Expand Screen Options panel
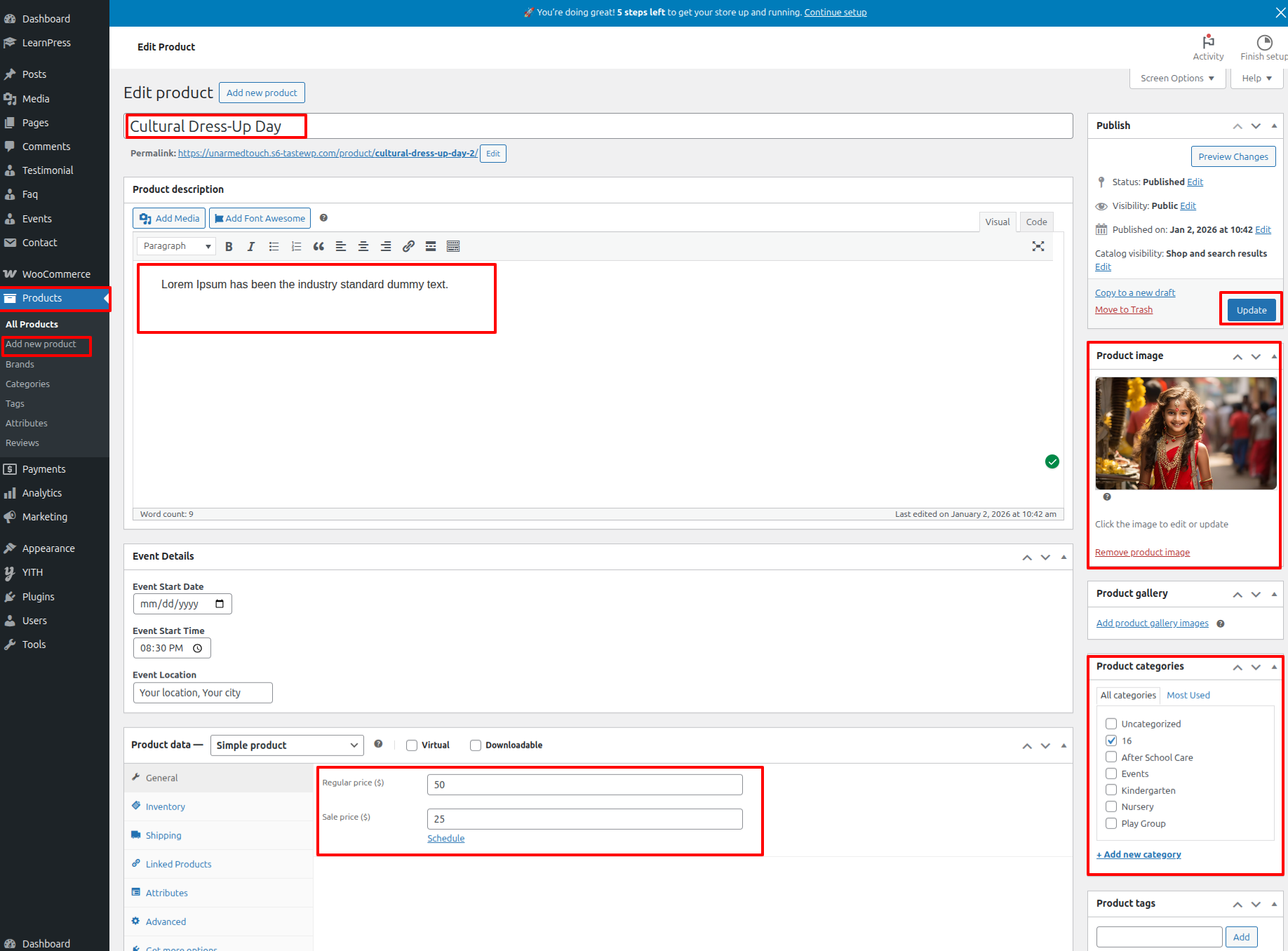 click(x=1177, y=79)
